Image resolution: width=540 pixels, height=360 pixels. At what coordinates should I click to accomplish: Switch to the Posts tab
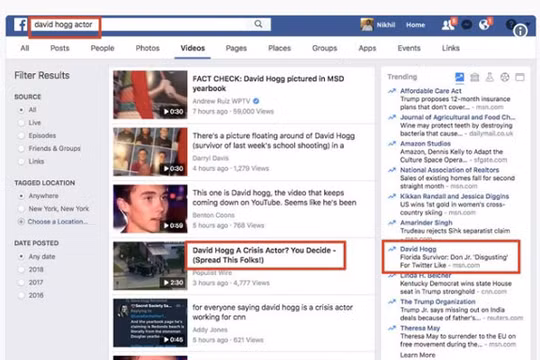coord(60,48)
